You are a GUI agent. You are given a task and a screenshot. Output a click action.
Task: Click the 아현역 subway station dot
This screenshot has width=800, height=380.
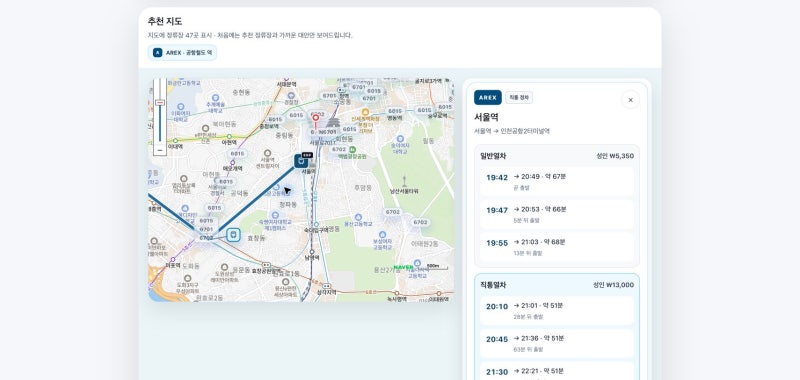click(229, 137)
